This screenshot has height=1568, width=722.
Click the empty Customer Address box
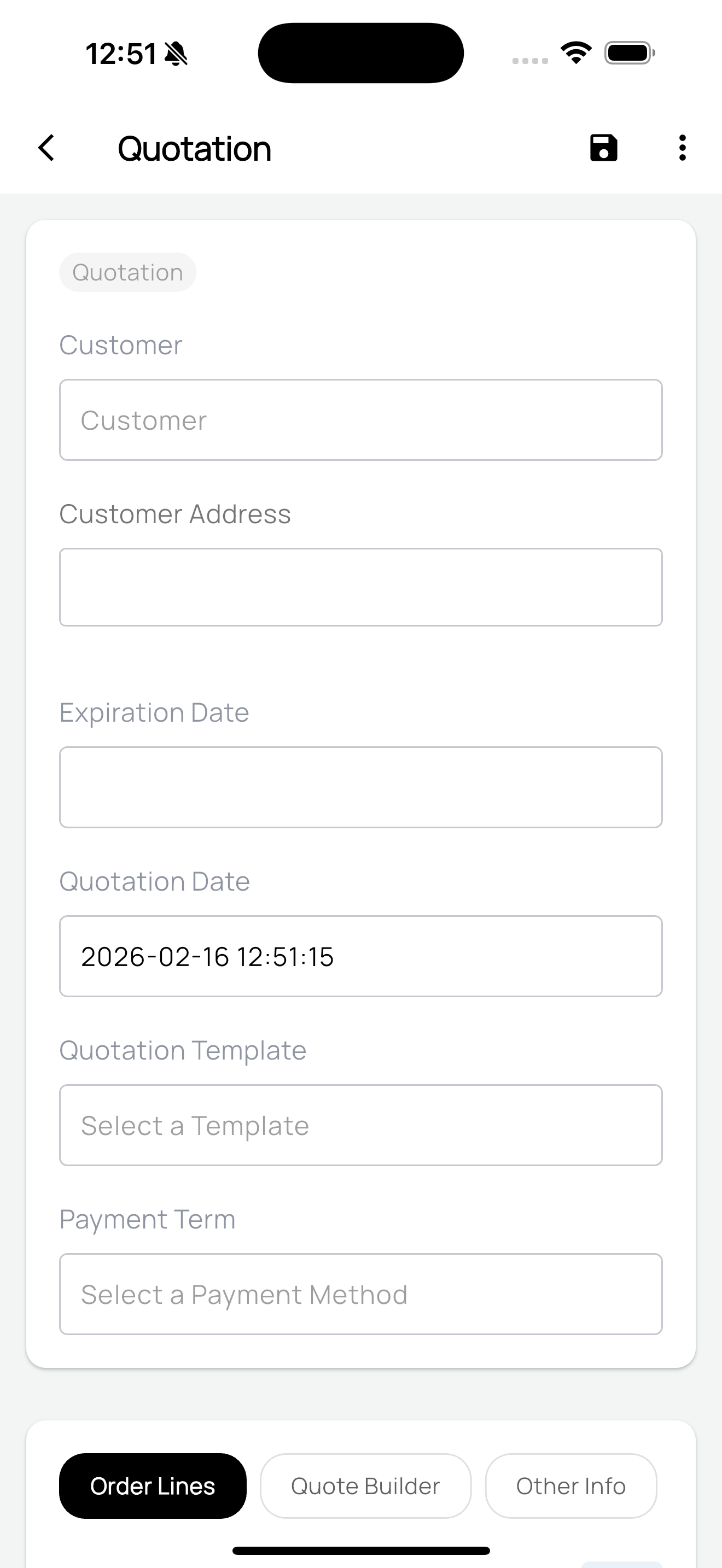(x=361, y=587)
